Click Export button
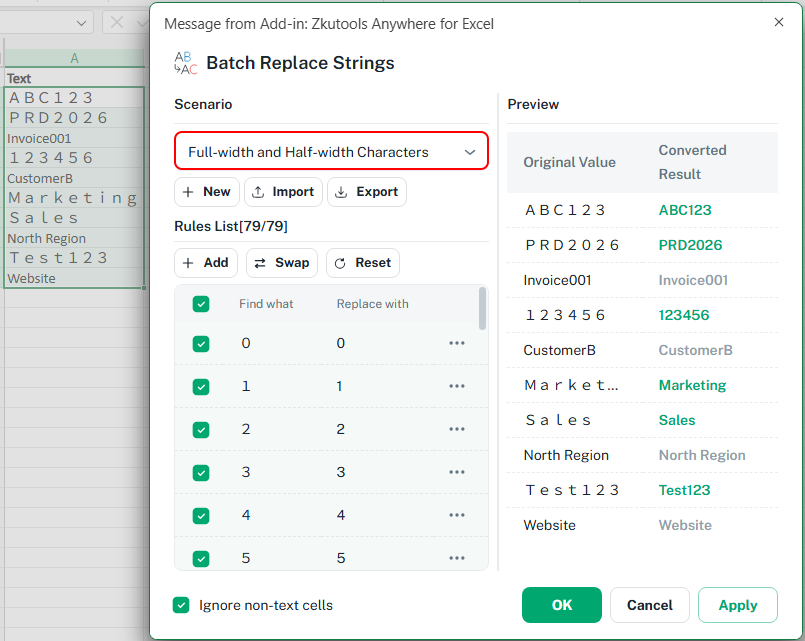This screenshot has height=641, width=805. coord(367,192)
